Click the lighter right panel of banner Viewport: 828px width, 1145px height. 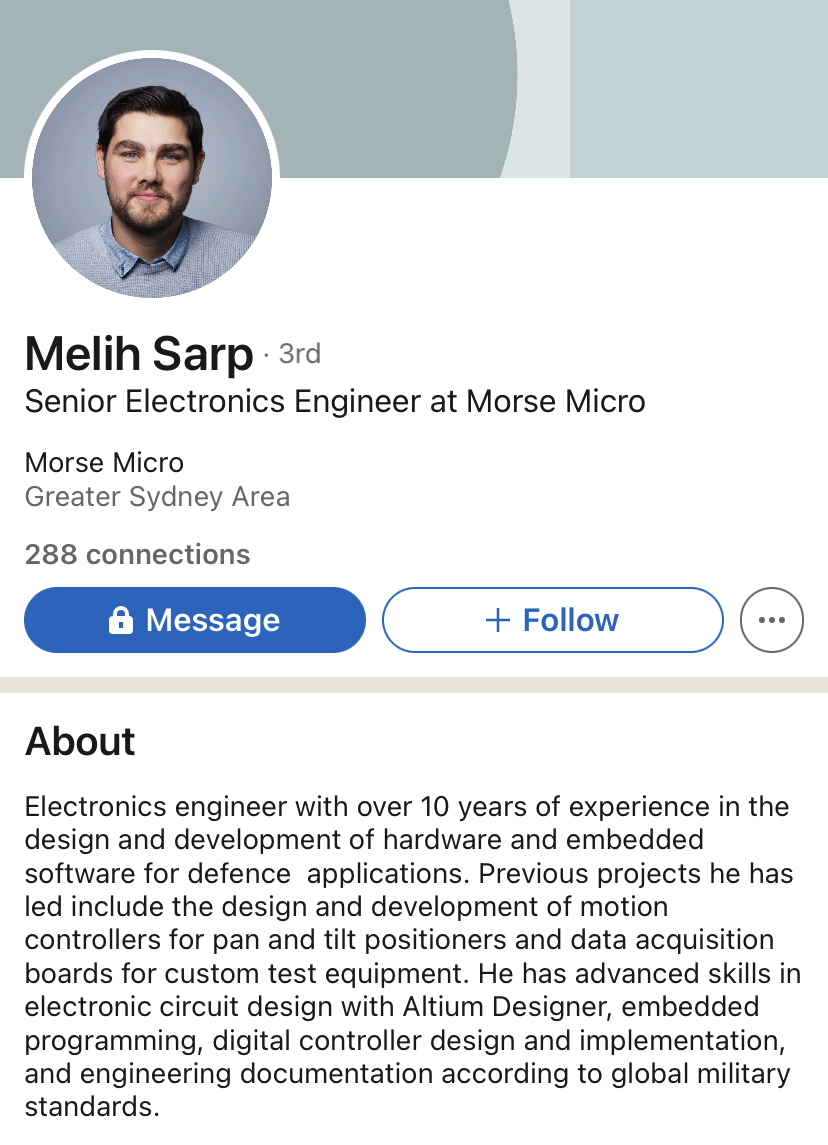698,88
